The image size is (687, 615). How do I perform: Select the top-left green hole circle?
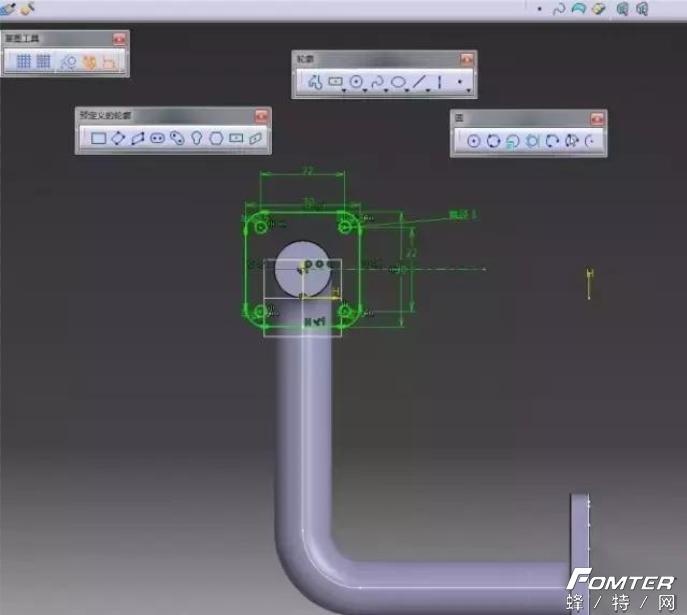pyautogui.click(x=262, y=227)
